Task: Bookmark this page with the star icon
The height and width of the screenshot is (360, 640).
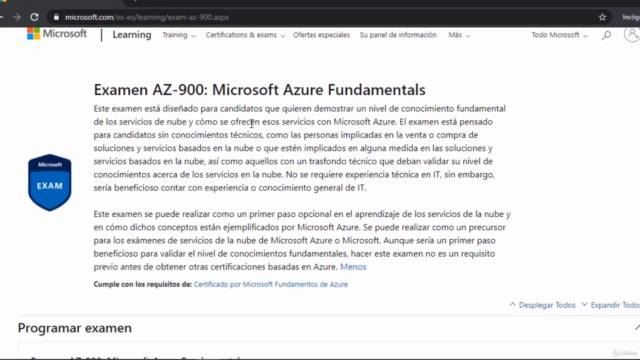Action: click(602, 17)
